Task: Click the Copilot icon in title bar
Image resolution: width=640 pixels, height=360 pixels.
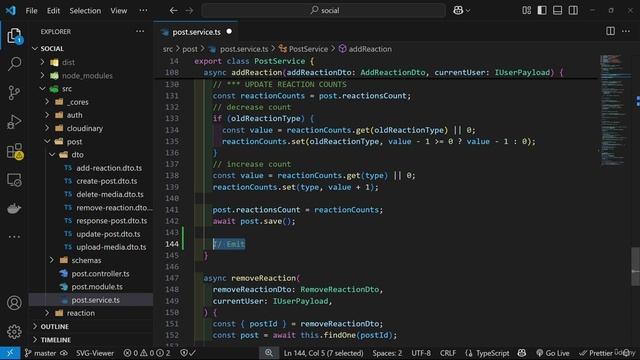Action: click(x=458, y=10)
